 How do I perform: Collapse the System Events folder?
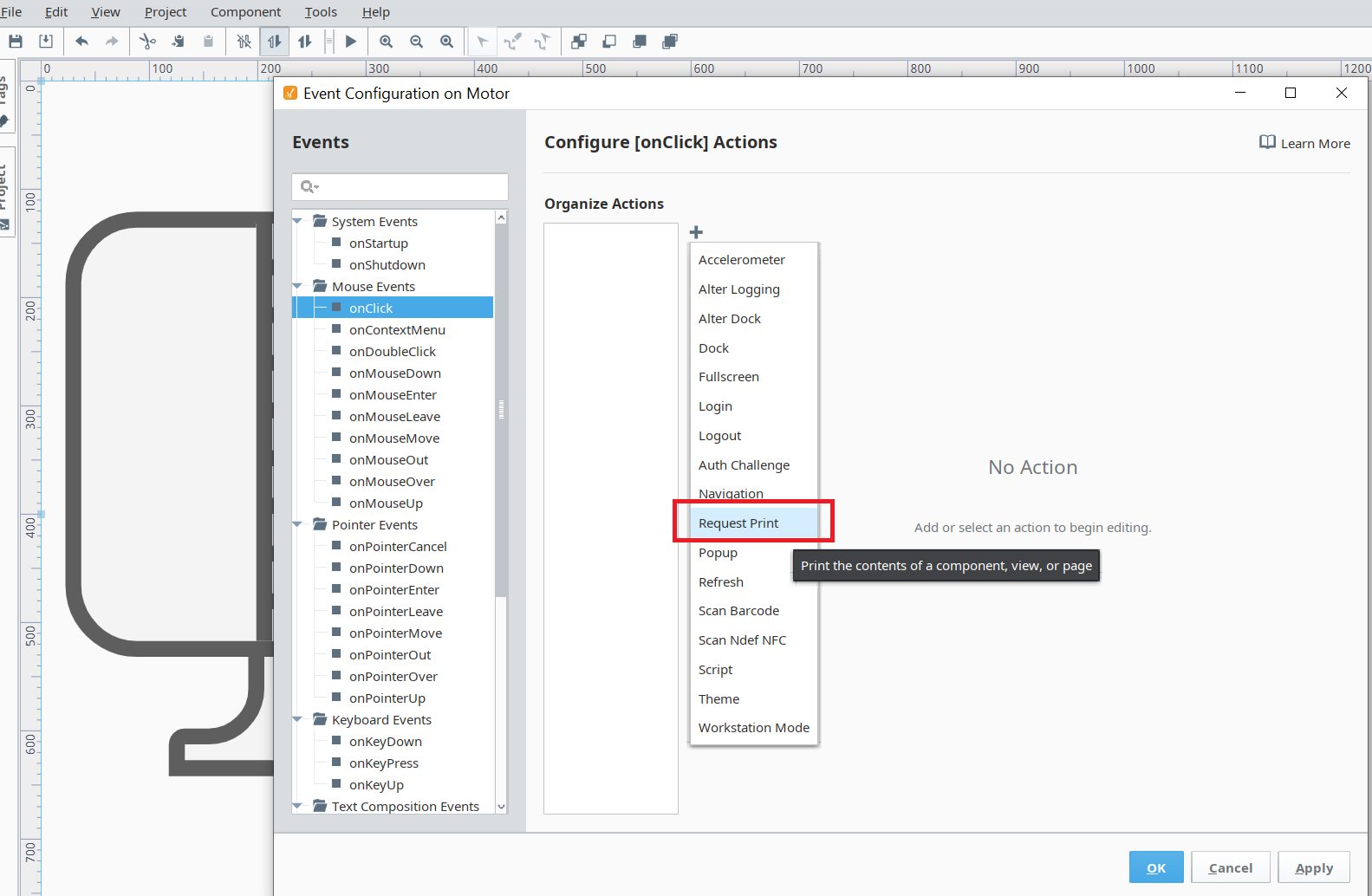pyautogui.click(x=298, y=221)
